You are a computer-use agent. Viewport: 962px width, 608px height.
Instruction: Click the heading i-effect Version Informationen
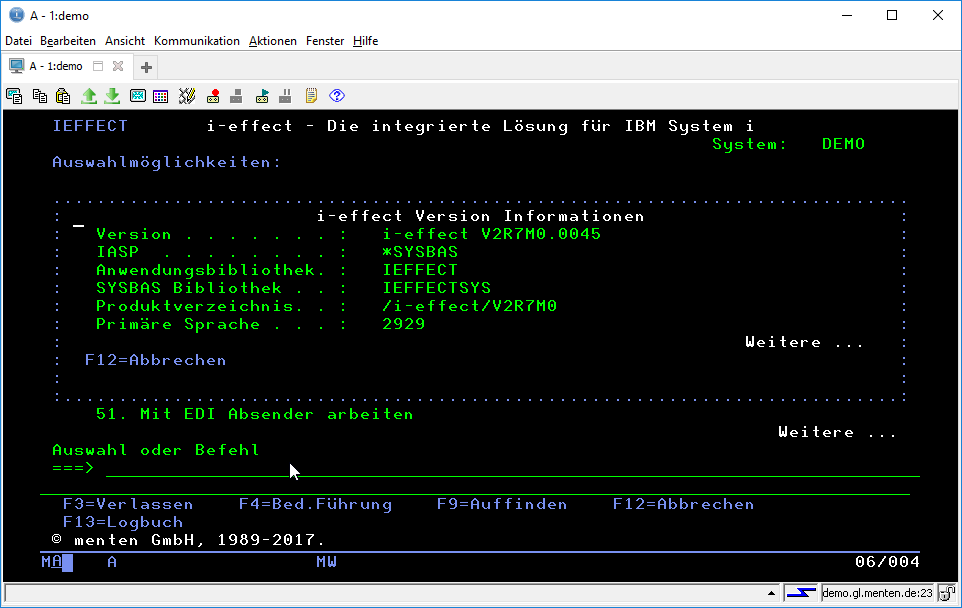(480, 216)
